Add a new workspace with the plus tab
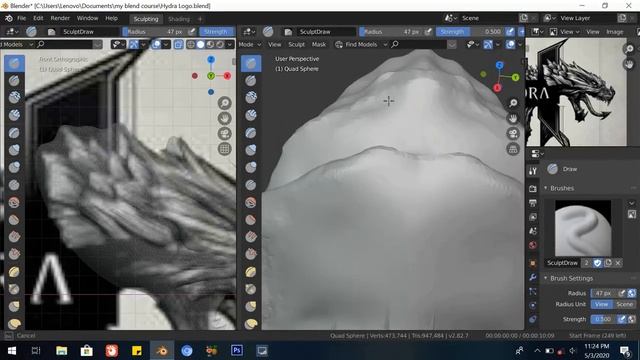The height and width of the screenshot is (360, 640). [x=200, y=19]
